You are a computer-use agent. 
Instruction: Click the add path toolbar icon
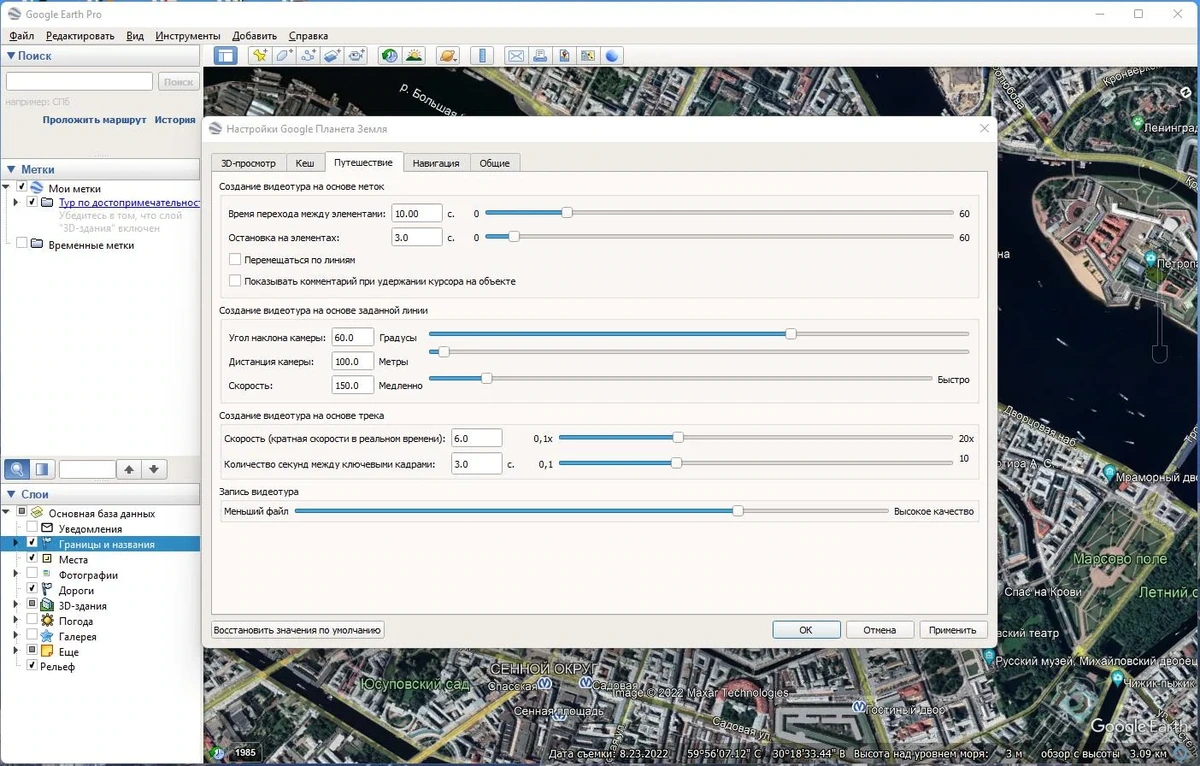coord(308,56)
